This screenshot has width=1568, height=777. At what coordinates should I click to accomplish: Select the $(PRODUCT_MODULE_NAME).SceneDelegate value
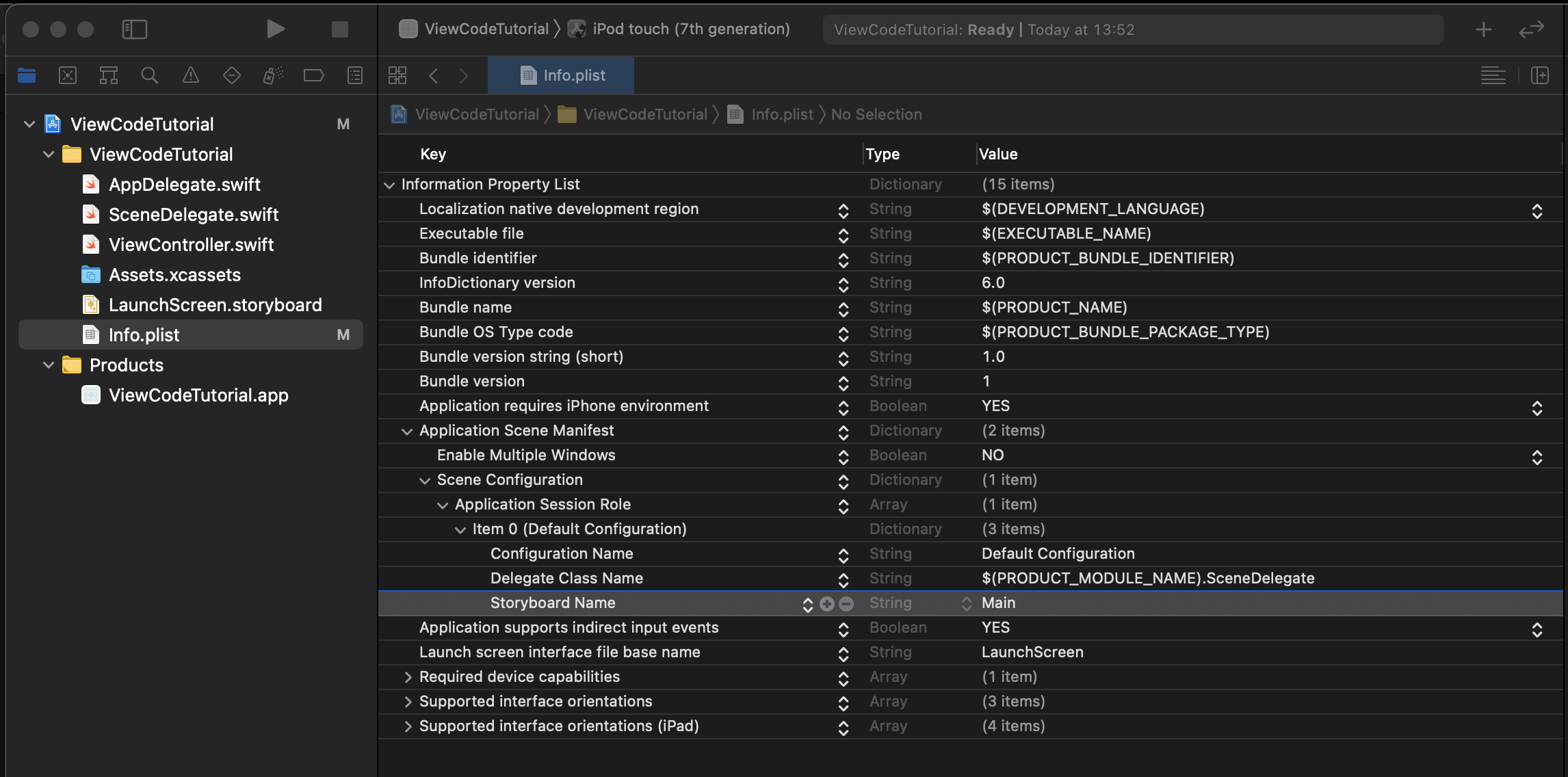coord(1148,579)
